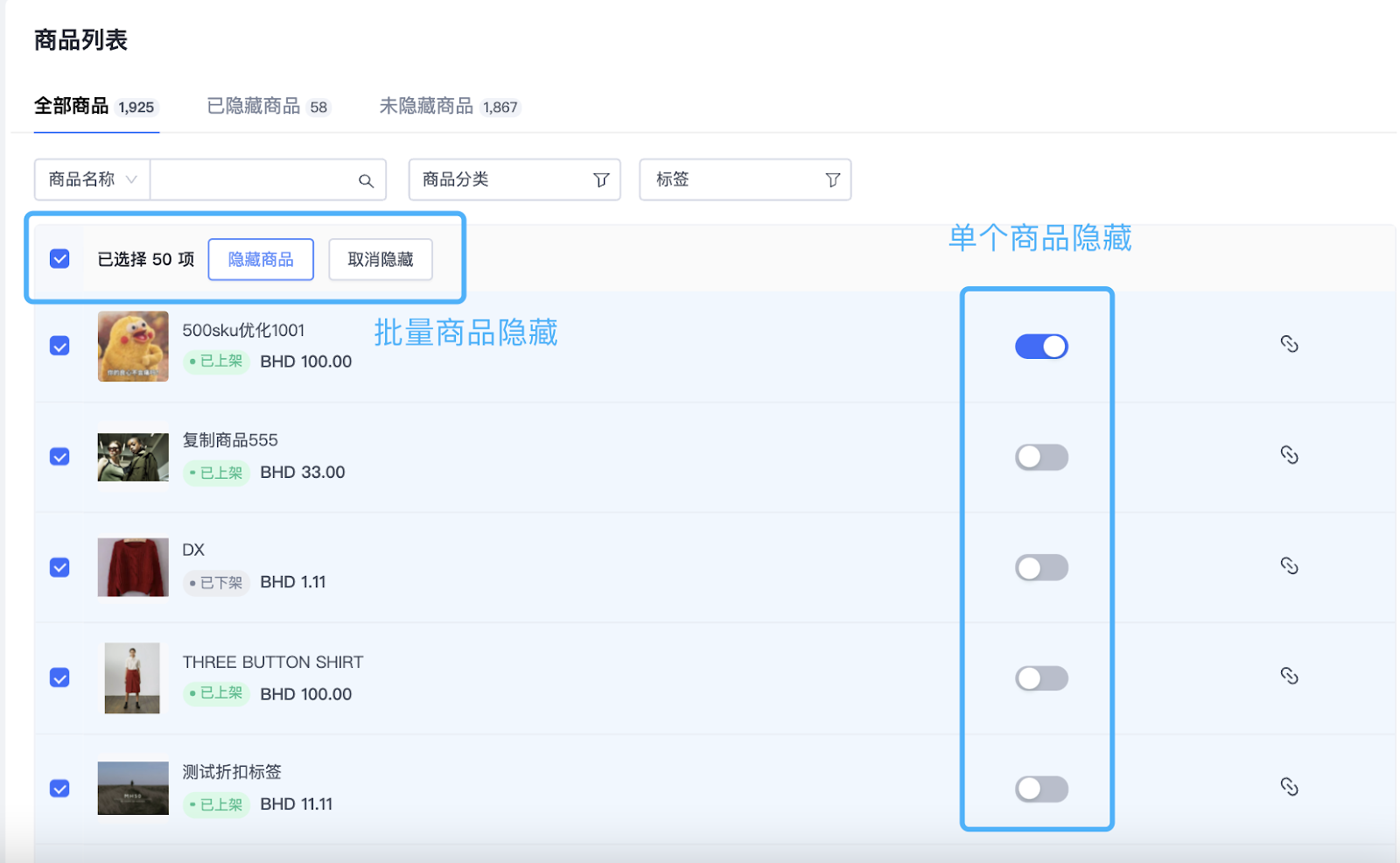Click the link icon for 测试折扣标签
1400x863 pixels.
1289,787
